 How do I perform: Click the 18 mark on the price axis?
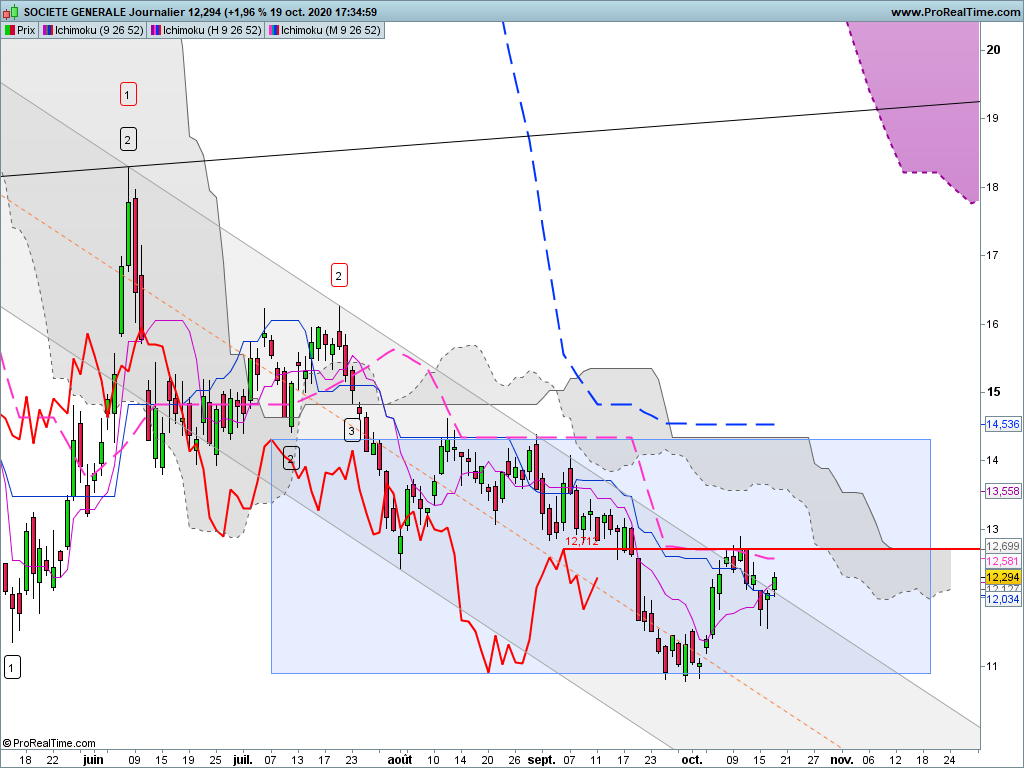992,187
